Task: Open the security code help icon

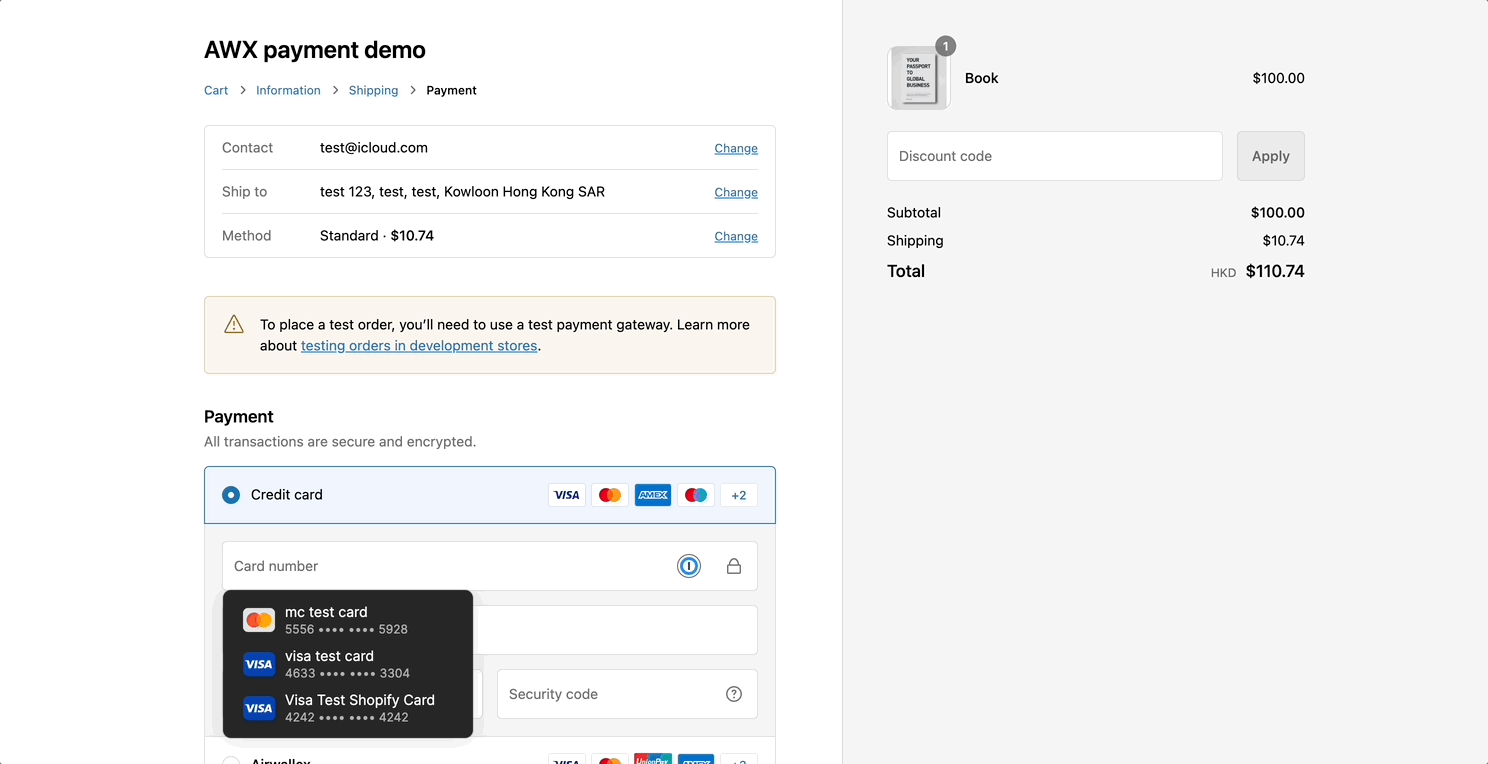Action: pos(733,693)
